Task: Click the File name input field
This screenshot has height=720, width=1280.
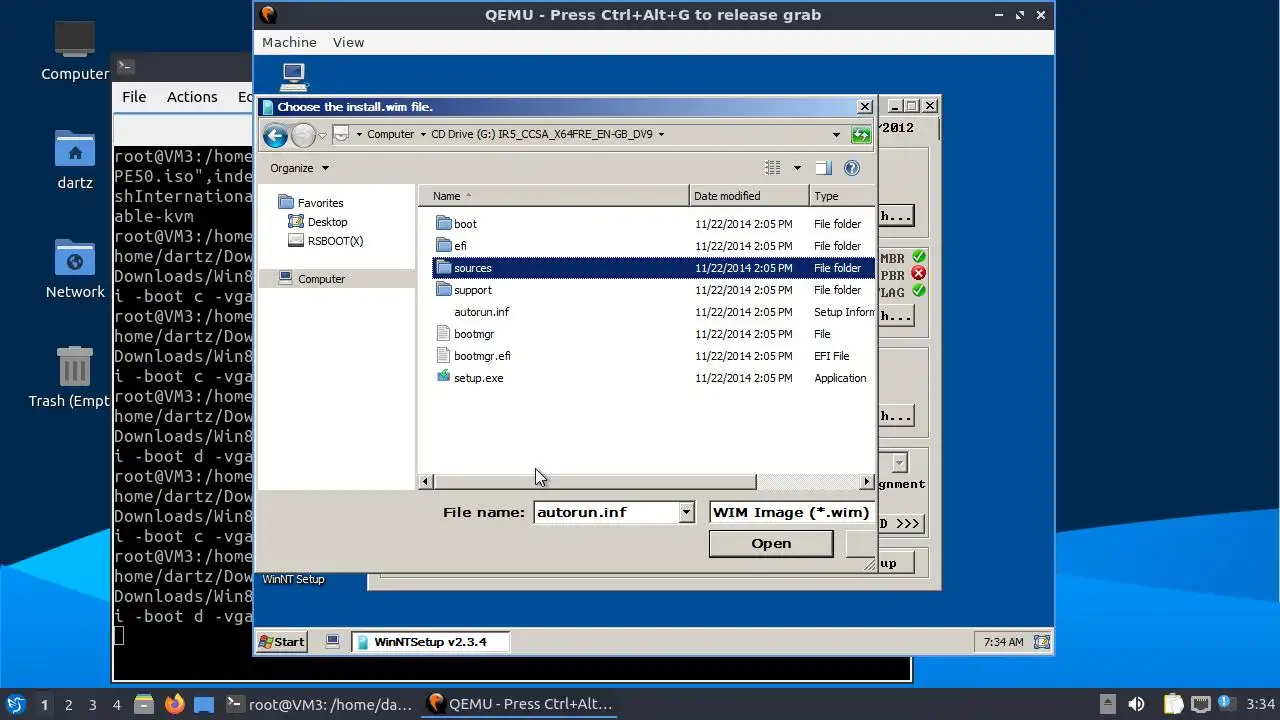Action: (x=606, y=512)
